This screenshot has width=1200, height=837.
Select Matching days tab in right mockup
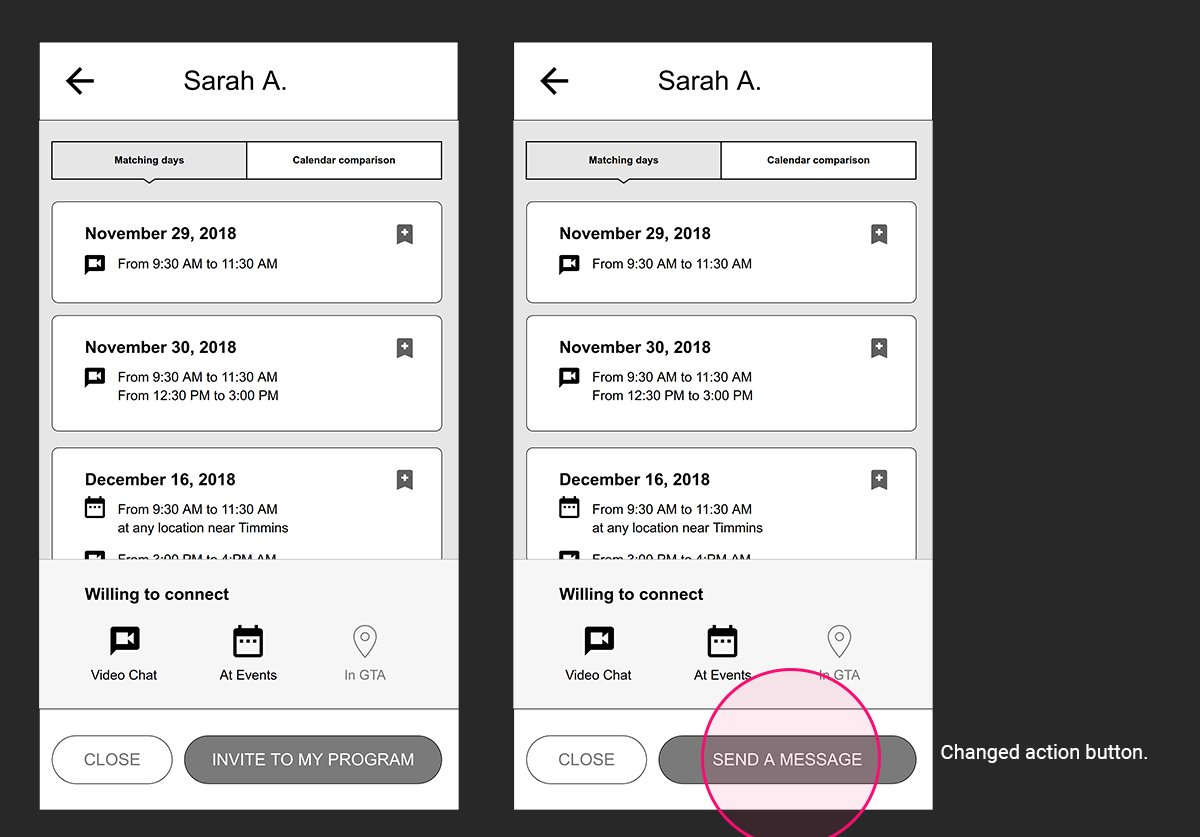[x=623, y=160]
